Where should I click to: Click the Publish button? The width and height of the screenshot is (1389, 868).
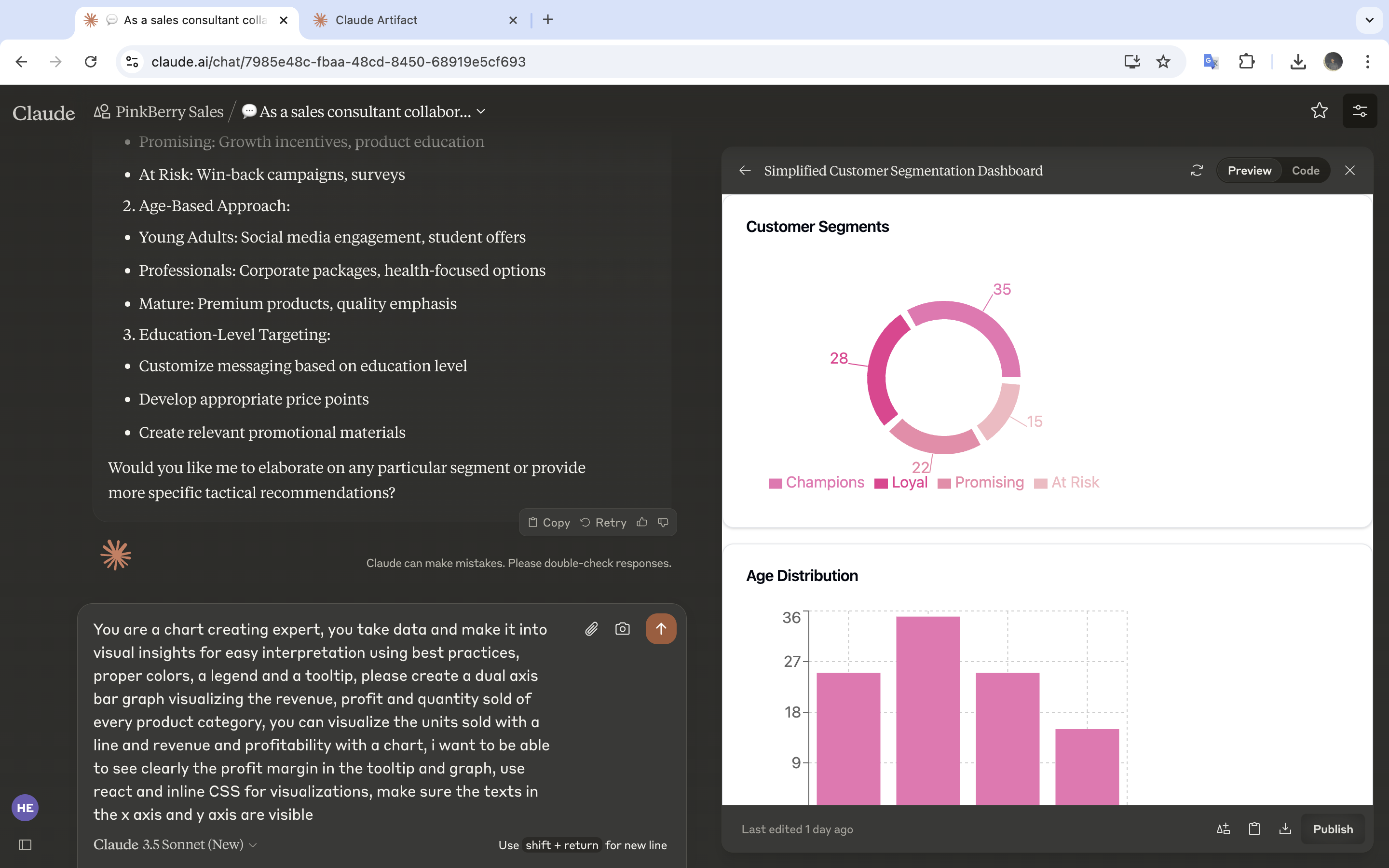pos(1332,828)
